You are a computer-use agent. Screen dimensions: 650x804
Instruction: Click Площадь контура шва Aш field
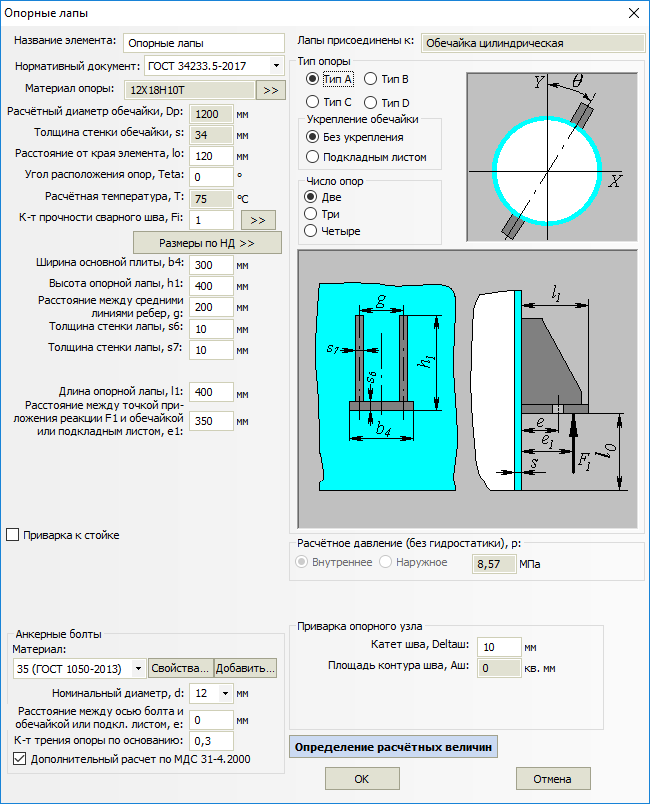click(x=499, y=668)
